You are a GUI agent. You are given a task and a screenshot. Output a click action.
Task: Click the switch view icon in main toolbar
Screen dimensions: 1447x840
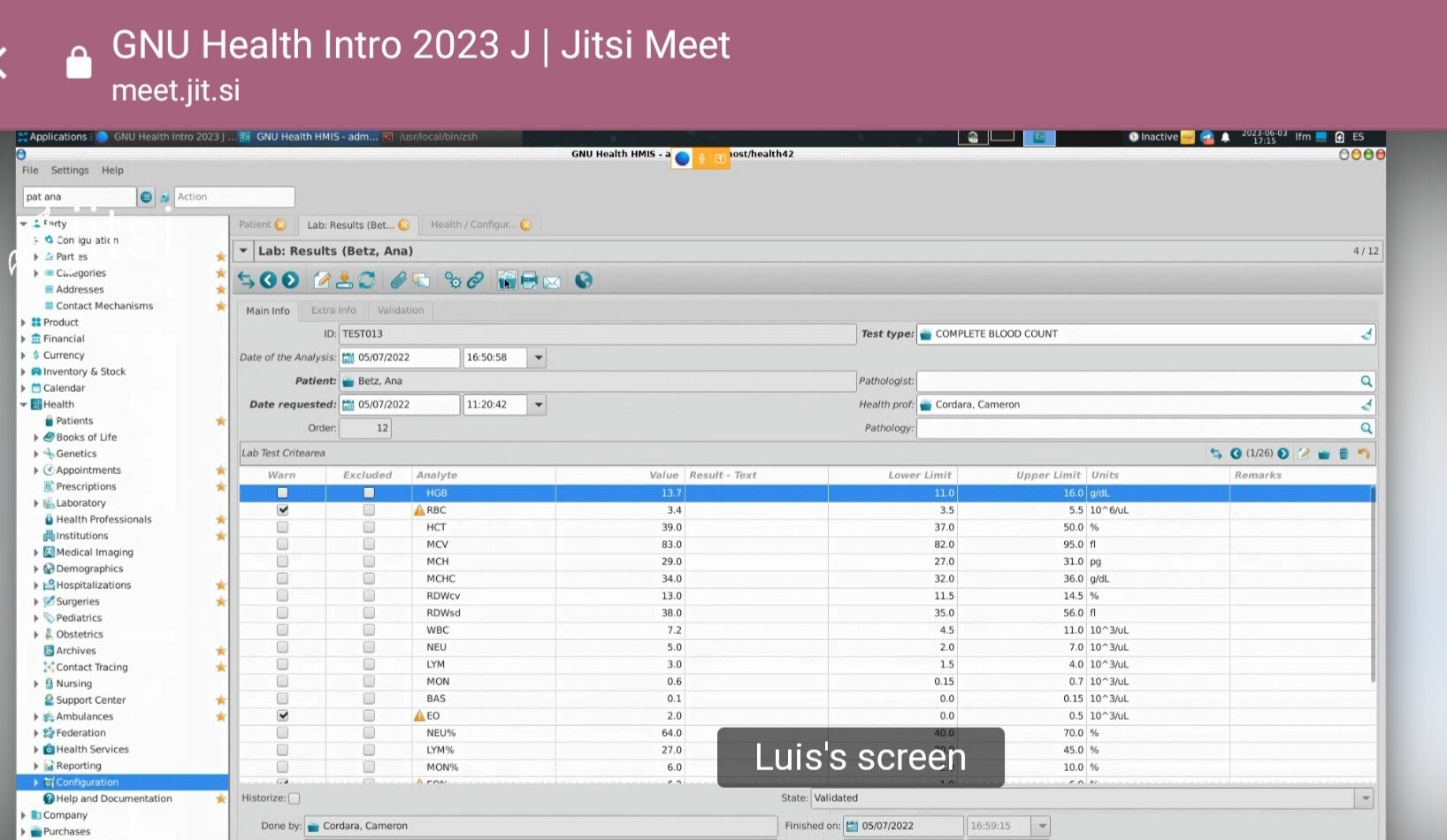click(246, 280)
